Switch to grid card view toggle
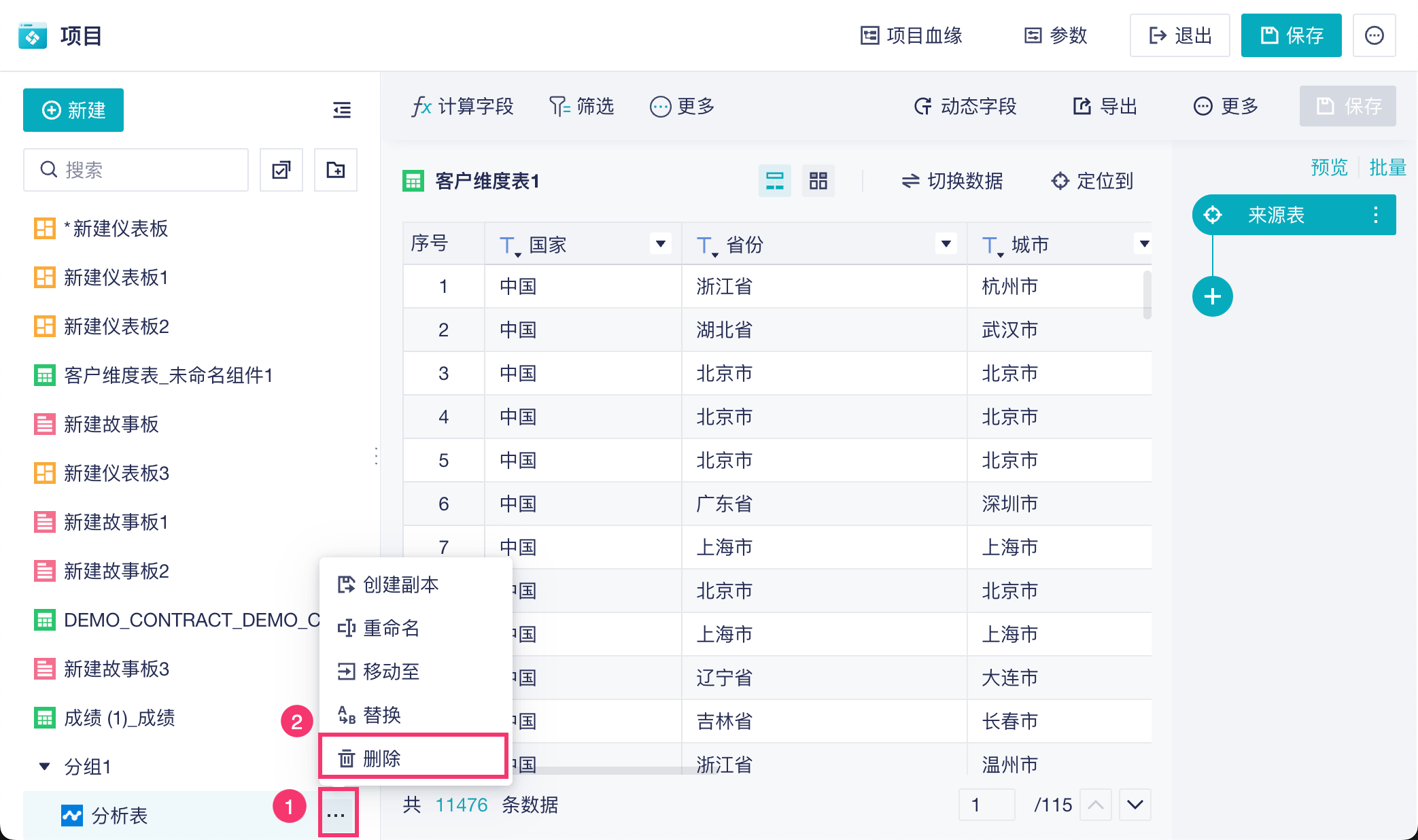 tap(818, 181)
